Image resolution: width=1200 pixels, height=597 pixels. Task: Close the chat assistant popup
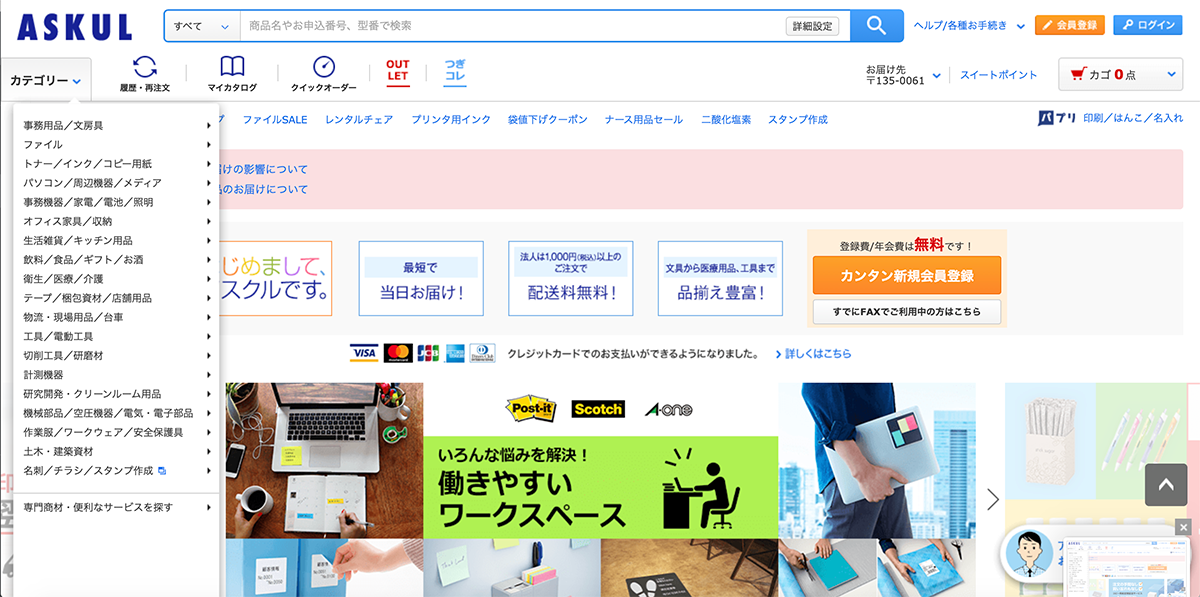point(1184,527)
